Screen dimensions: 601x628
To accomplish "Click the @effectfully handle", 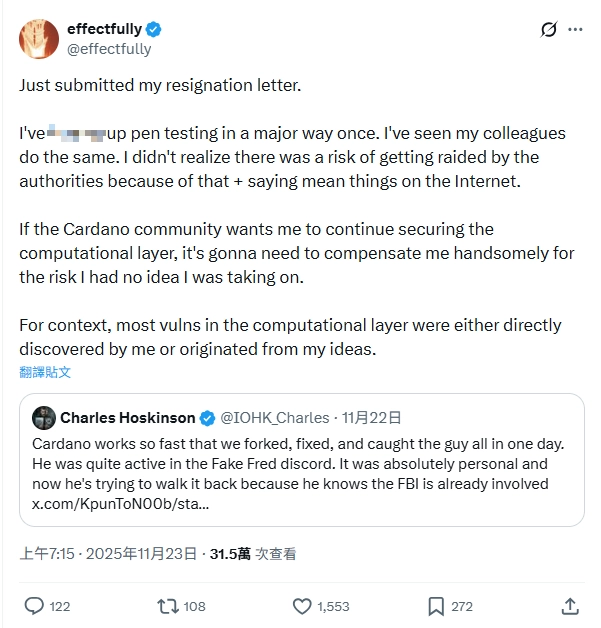I will point(109,49).
